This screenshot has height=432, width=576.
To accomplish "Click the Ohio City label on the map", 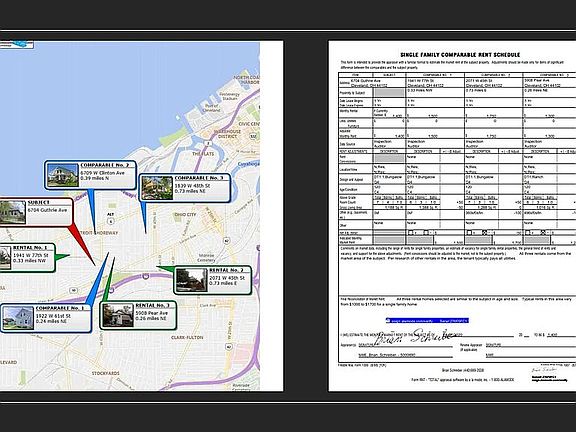I will (186, 215).
